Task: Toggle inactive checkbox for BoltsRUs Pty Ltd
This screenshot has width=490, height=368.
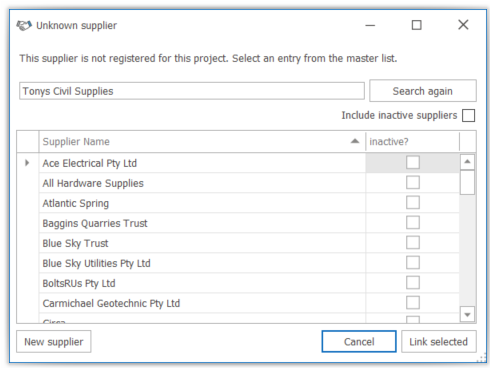Action: click(x=413, y=283)
